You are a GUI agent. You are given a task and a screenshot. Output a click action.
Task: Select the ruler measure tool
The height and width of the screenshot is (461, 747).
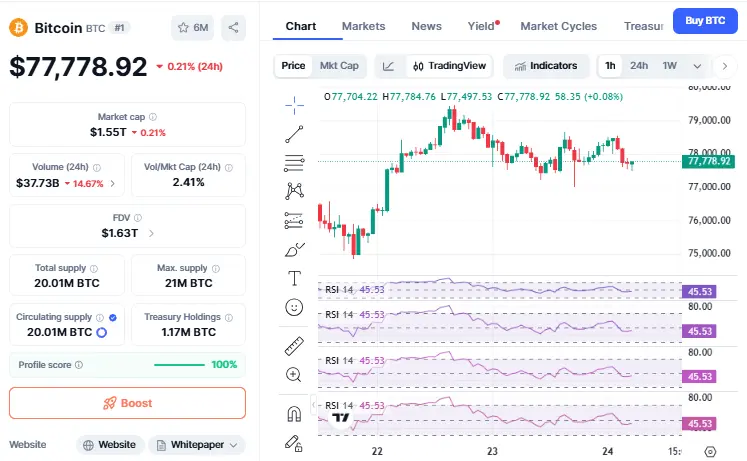[294, 346]
